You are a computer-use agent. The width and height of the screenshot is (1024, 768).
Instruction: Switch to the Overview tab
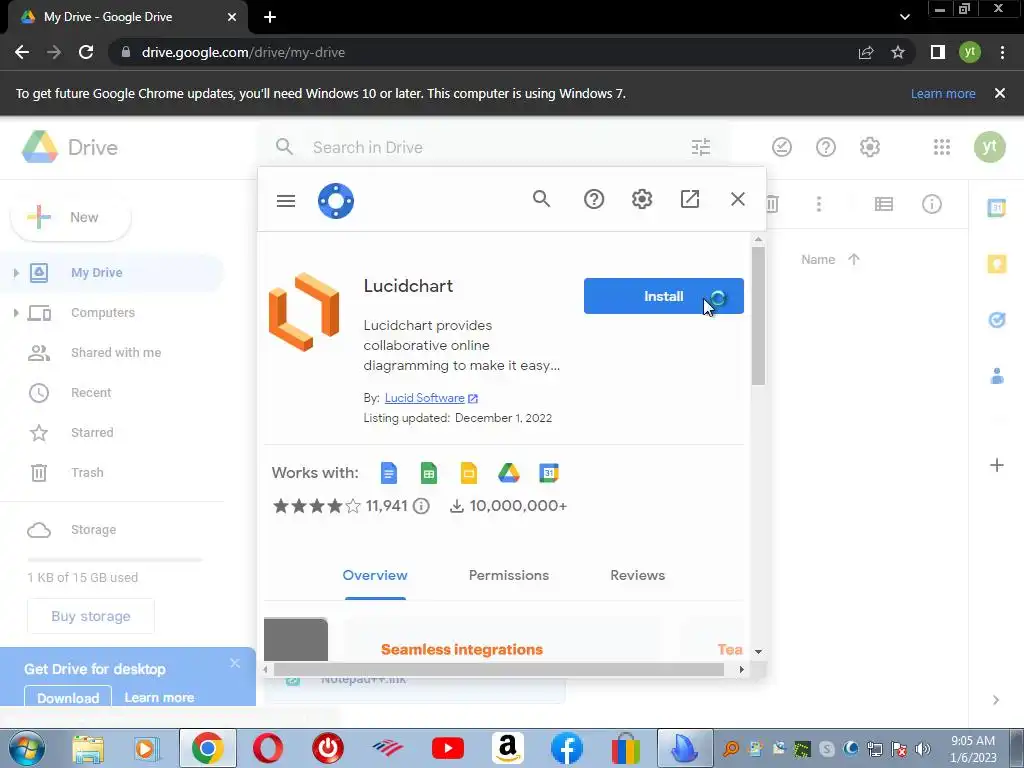pos(375,575)
